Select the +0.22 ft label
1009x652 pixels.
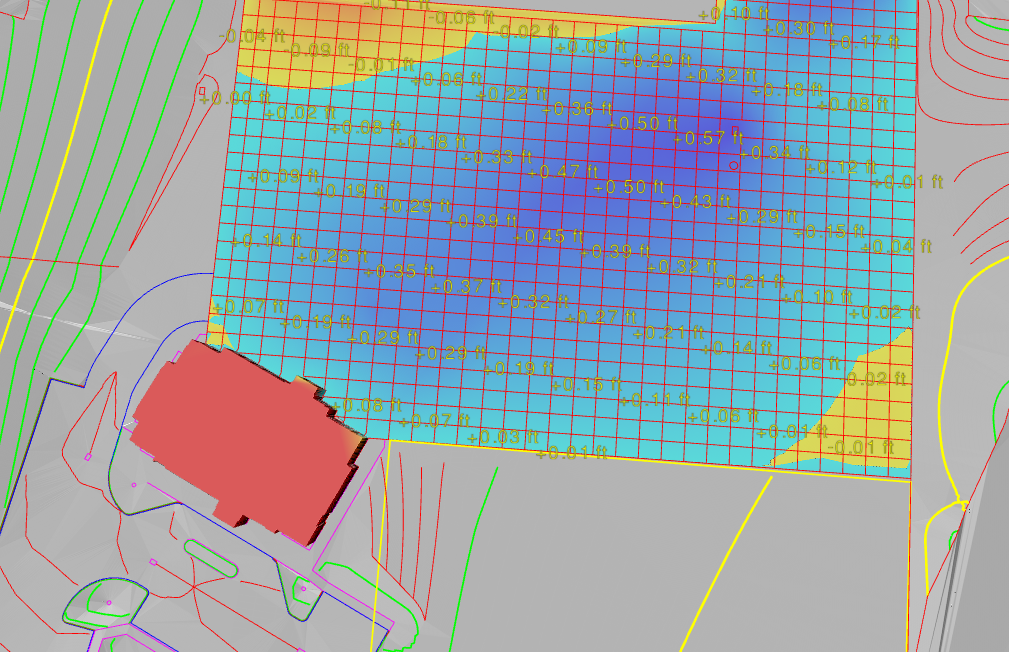click(x=512, y=94)
